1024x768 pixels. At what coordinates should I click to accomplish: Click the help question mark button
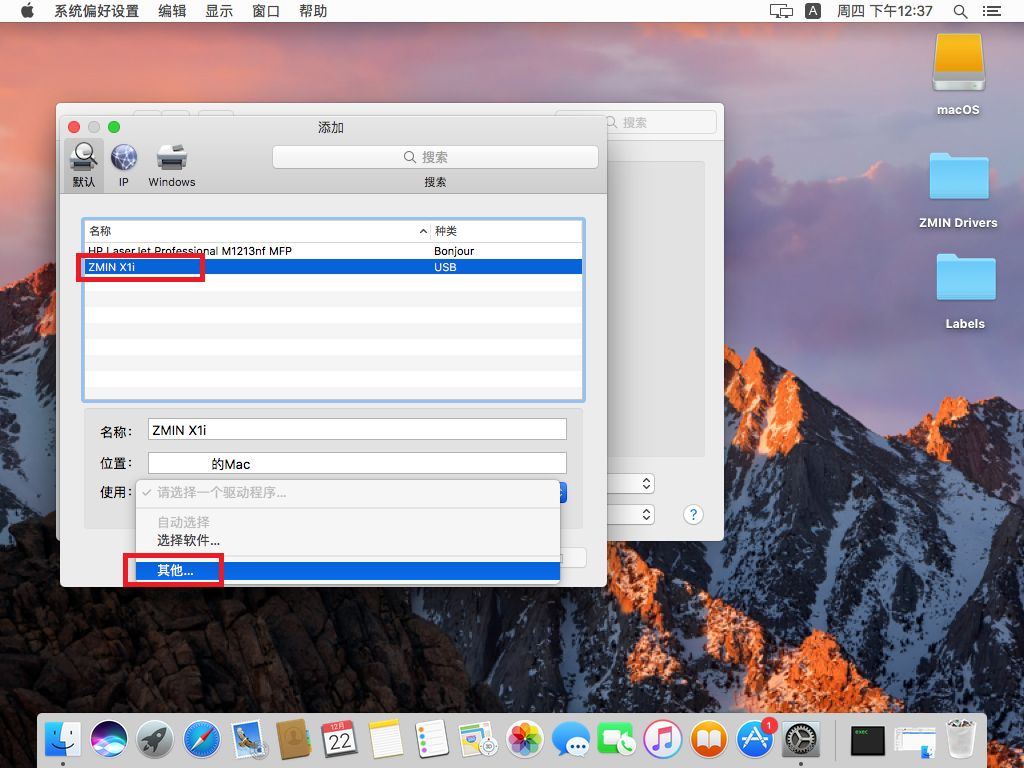click(693, 515)
